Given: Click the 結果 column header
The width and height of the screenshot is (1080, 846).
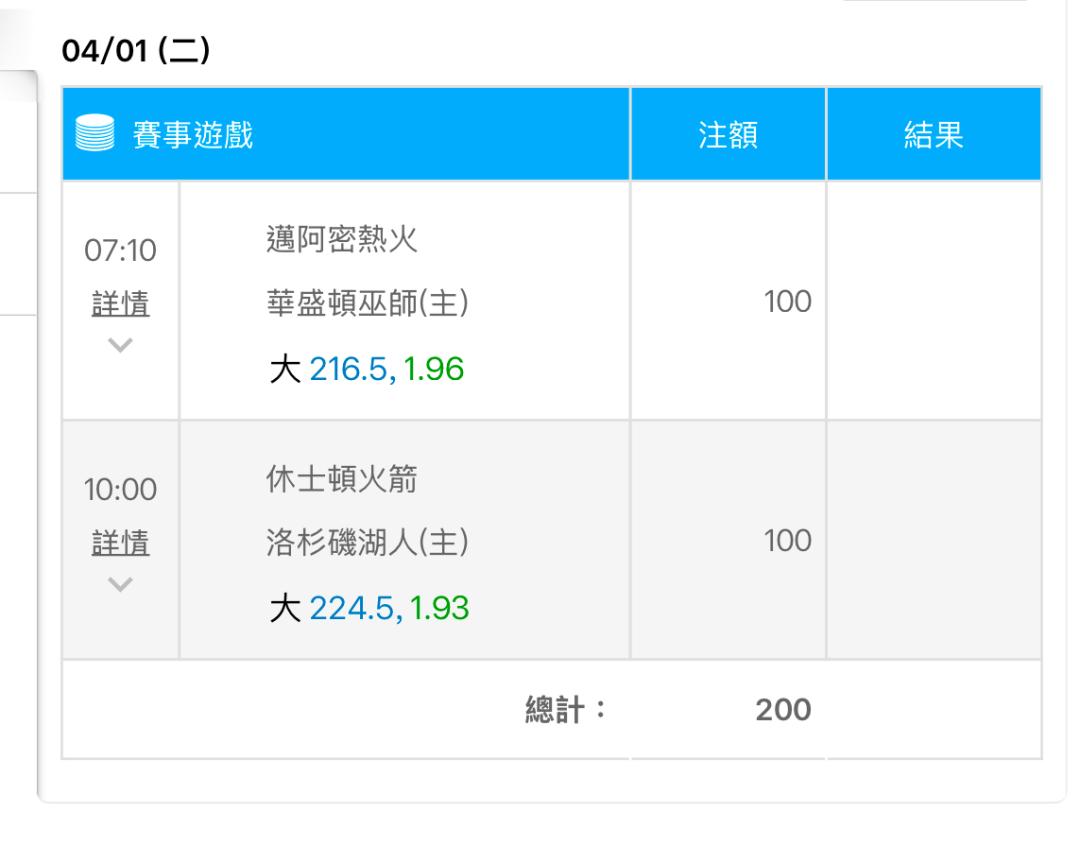Looking at the screenshot, I should click(x=934, y=134).
